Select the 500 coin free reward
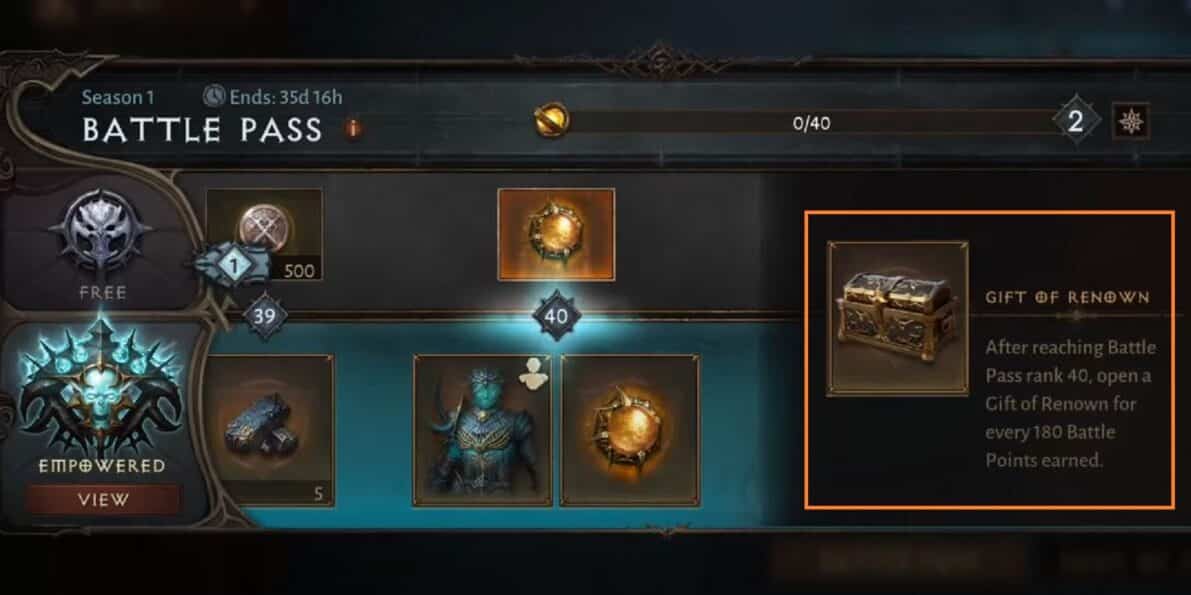 pos(264,235)
